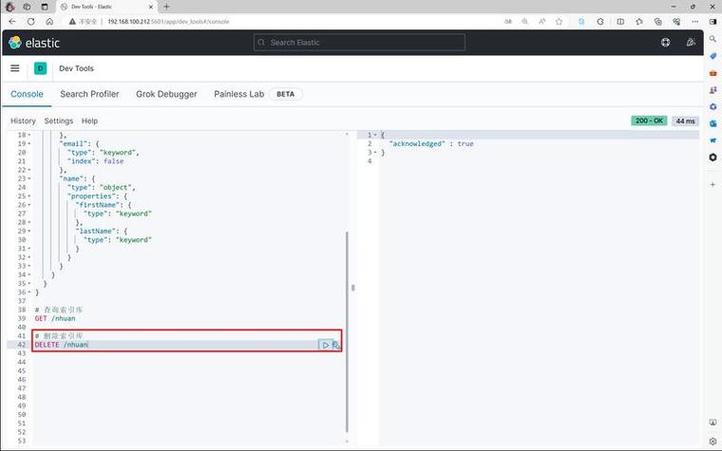Screen dimensions: 722x451
Task: Click the elastic logo
Action: (x=34, y=42)
